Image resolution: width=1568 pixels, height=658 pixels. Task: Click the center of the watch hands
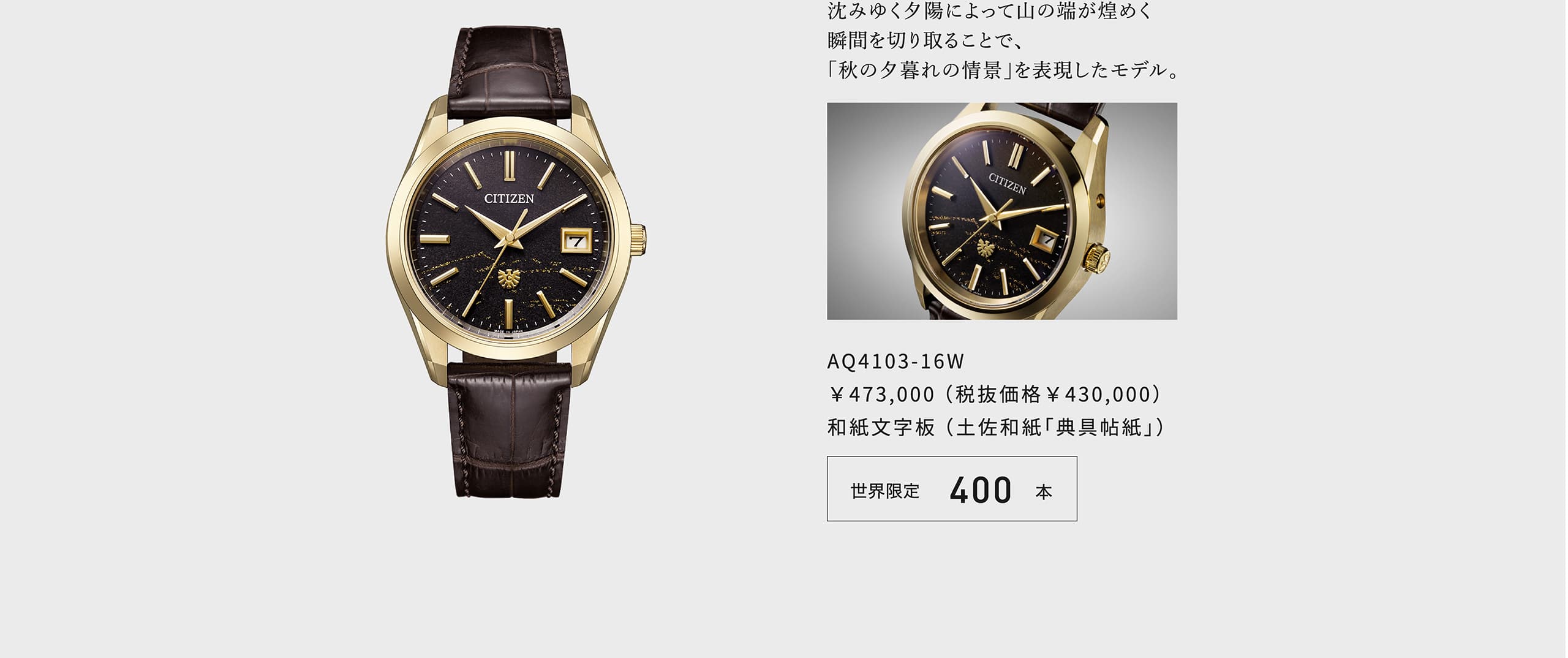pos(509,238)
